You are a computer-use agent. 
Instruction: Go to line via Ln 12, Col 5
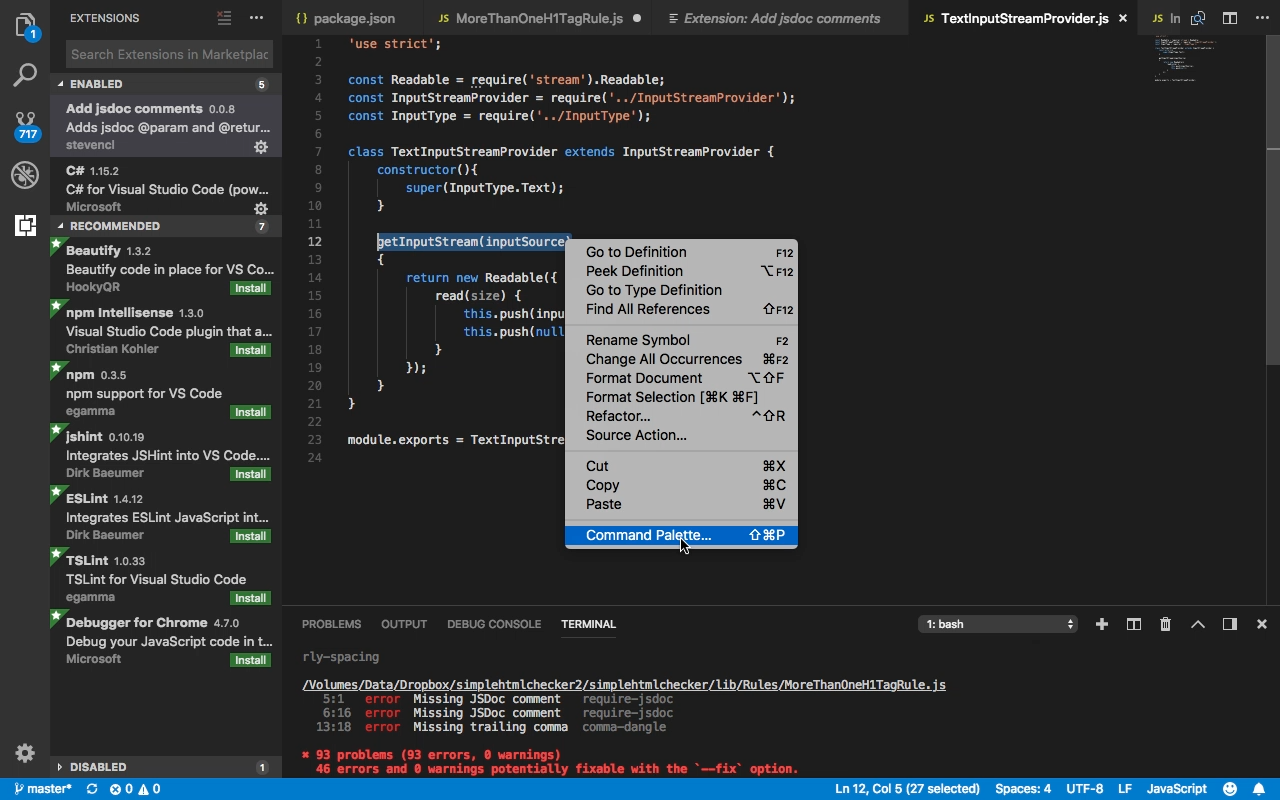tap(908, 789)
